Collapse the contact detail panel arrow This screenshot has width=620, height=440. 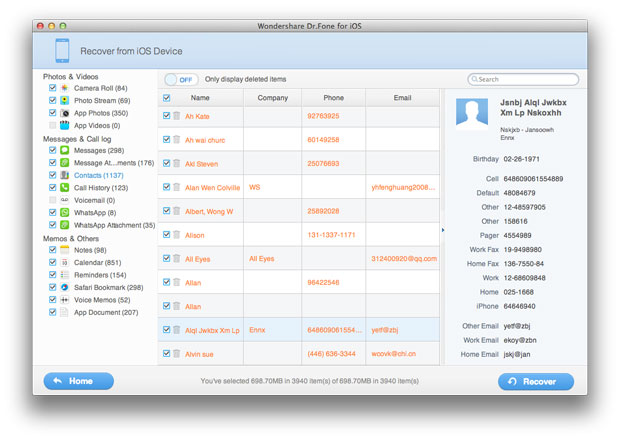pos(443,230)
